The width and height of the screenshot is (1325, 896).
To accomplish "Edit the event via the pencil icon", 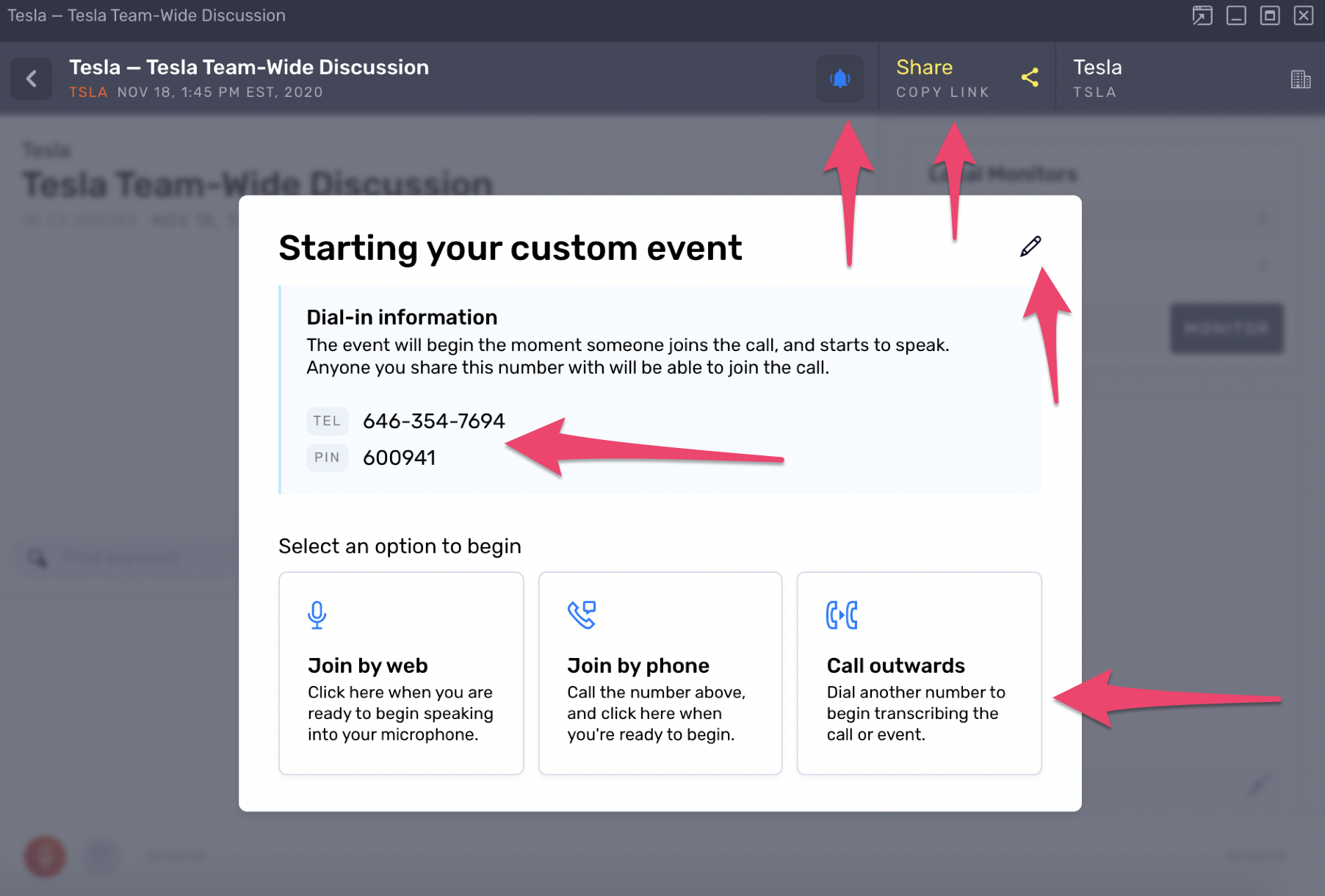I will (x=1030, y=247).
